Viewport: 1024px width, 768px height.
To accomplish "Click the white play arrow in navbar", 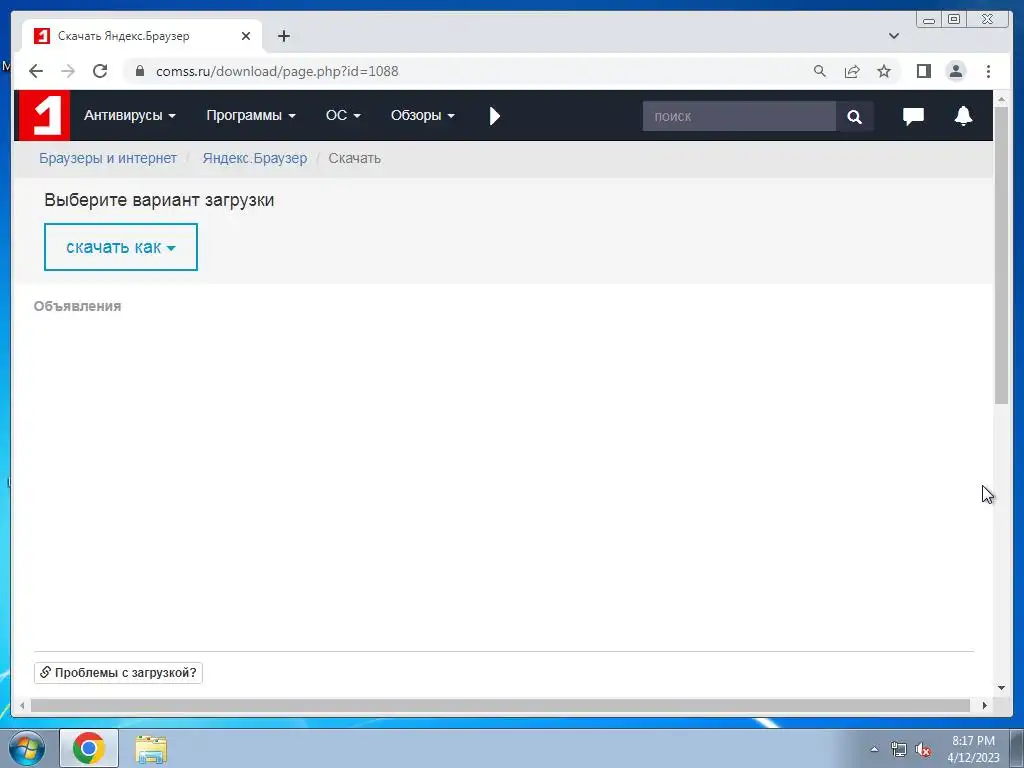I will pos(494,116).
